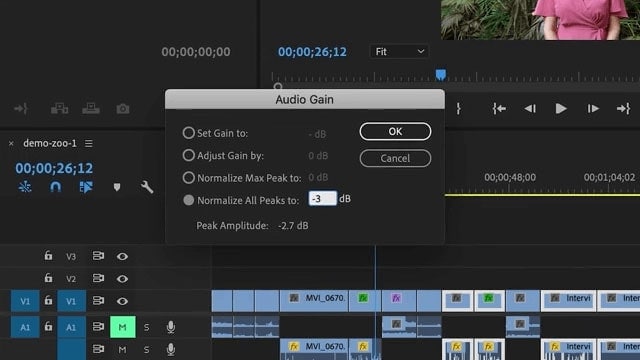
Task: Step forward one frame in program monitor
Action: [x=593, y=109]
